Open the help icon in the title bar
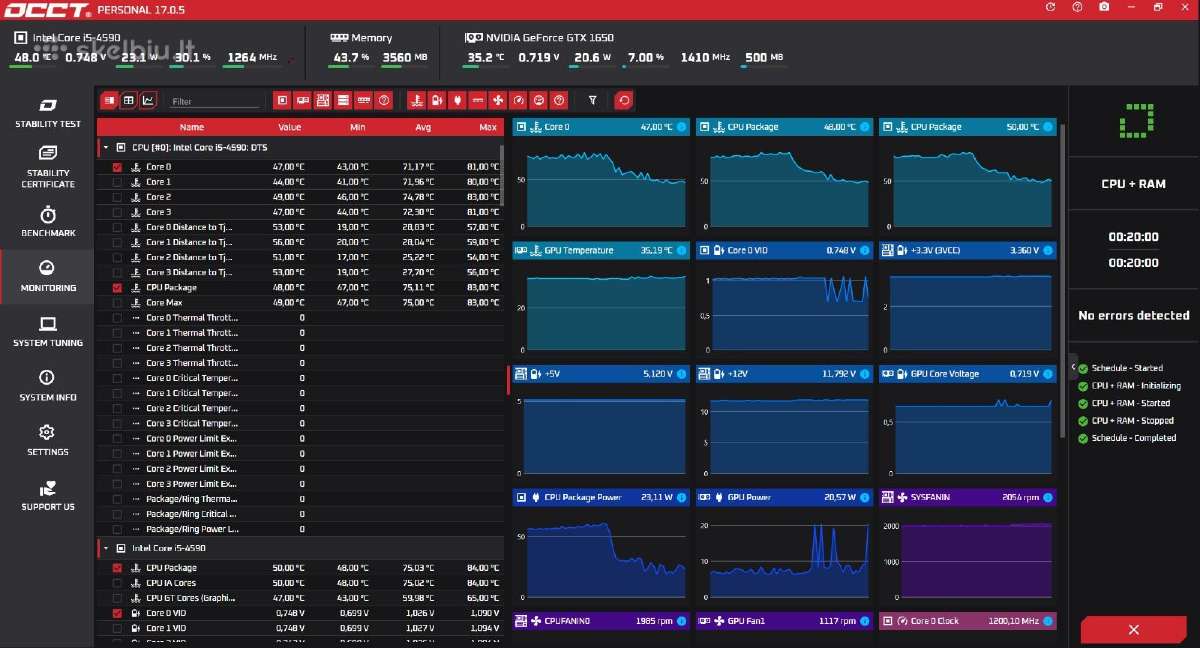Screen dimensions: 1200x648 pyautogui.click(x=1077, y=7)
